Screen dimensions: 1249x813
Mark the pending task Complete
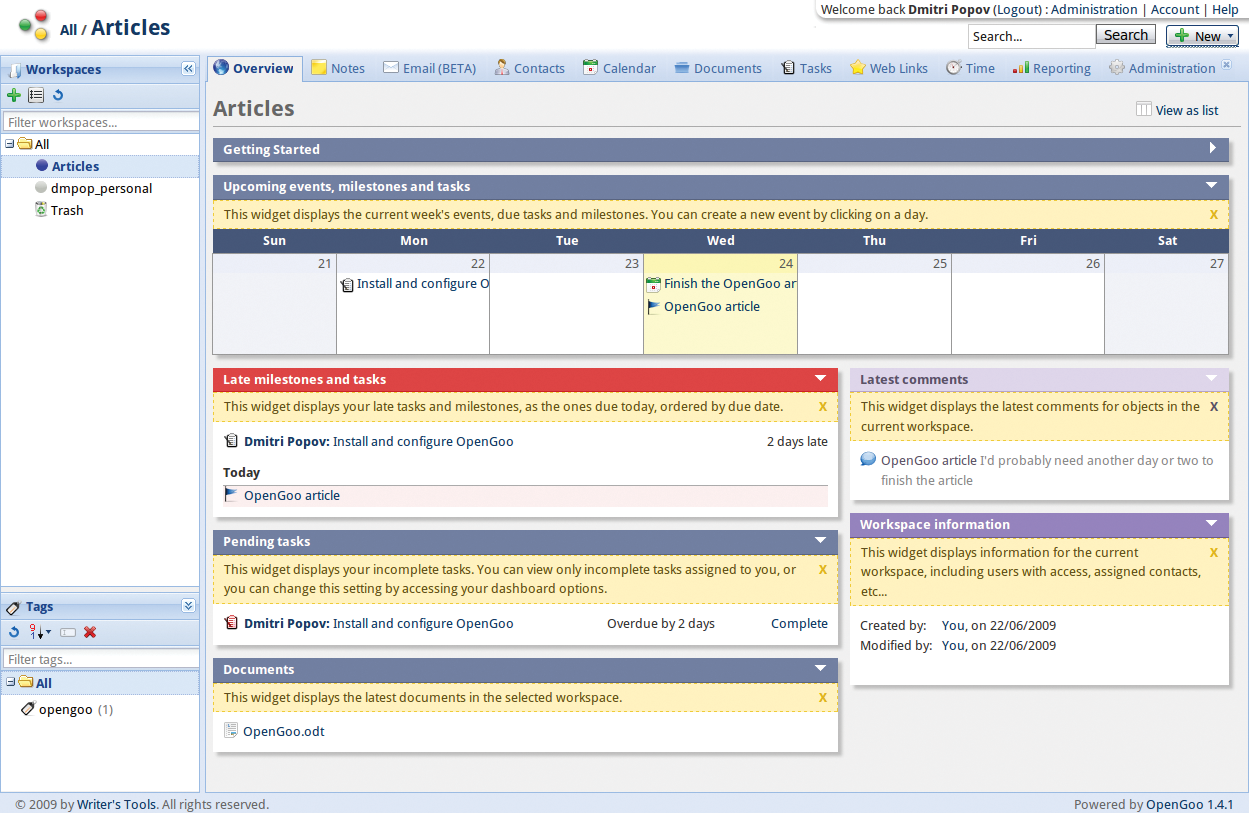(799, 623)
